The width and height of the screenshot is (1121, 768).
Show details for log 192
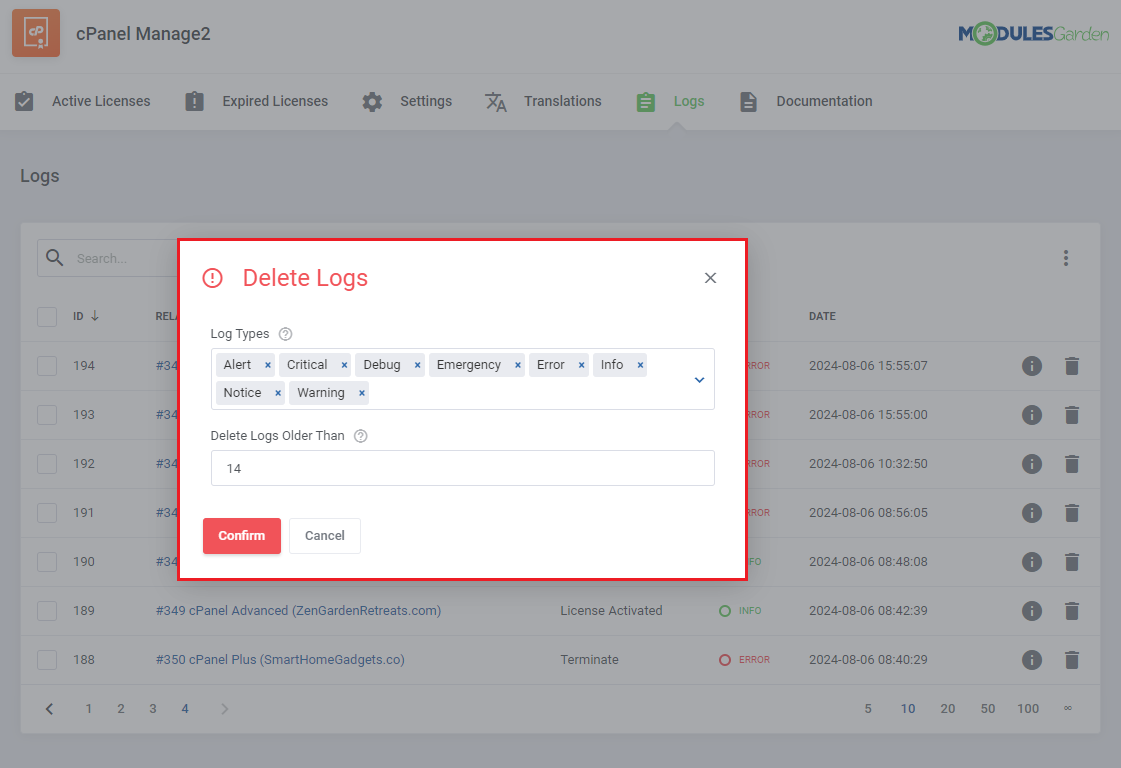pyautogui.click(x=1032, y=464)
